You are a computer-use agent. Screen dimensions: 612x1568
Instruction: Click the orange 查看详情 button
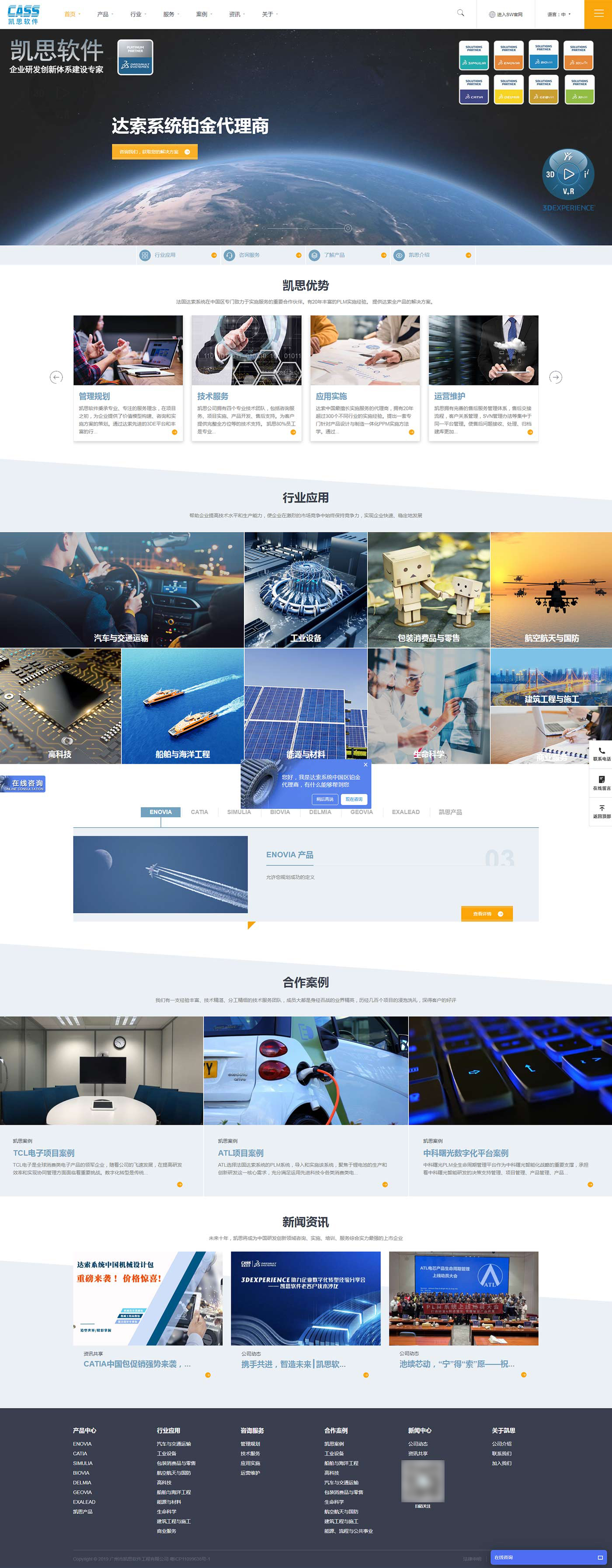point(487,914)
